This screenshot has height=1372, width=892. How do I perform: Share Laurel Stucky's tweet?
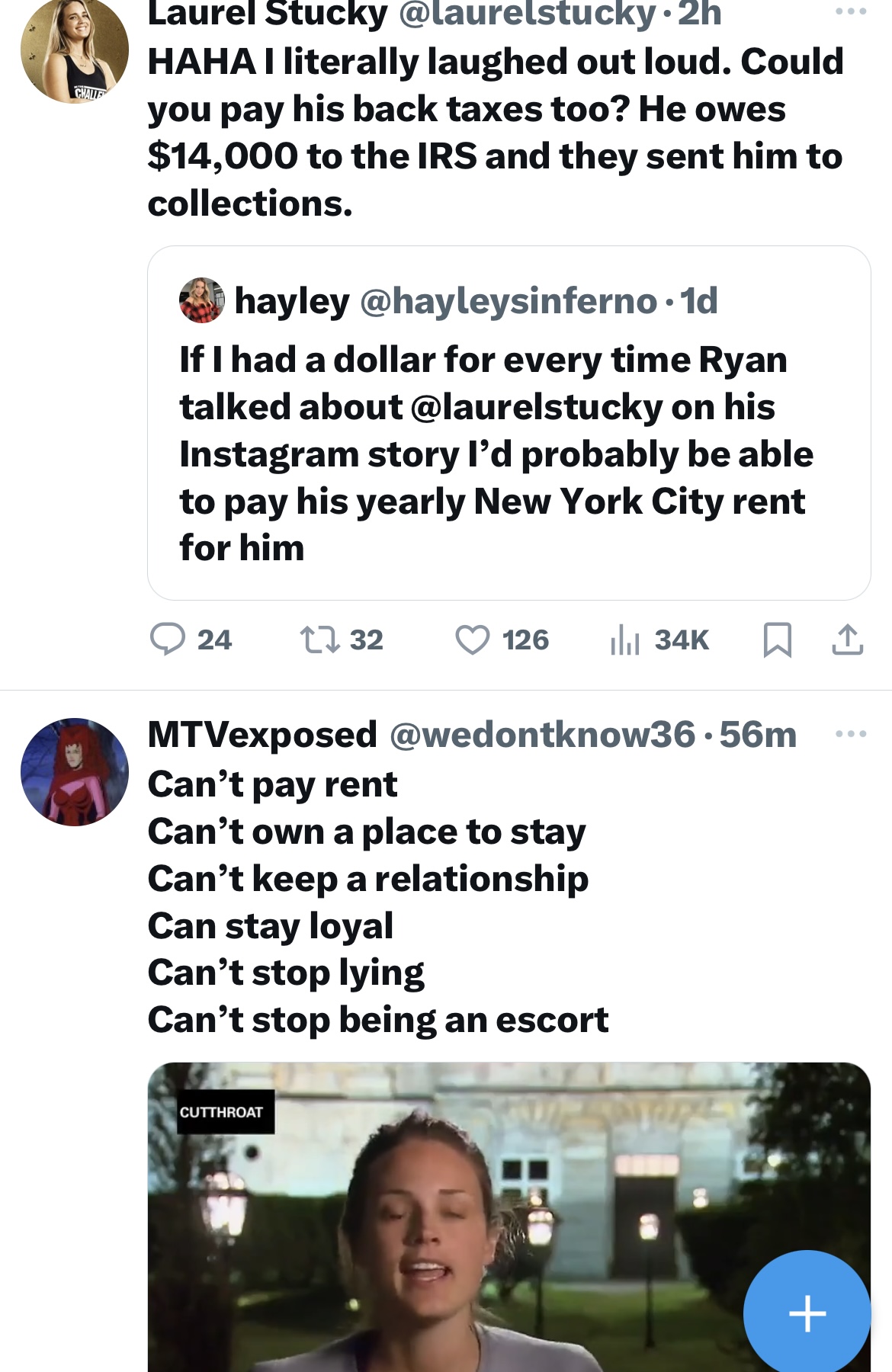point(847,640)
